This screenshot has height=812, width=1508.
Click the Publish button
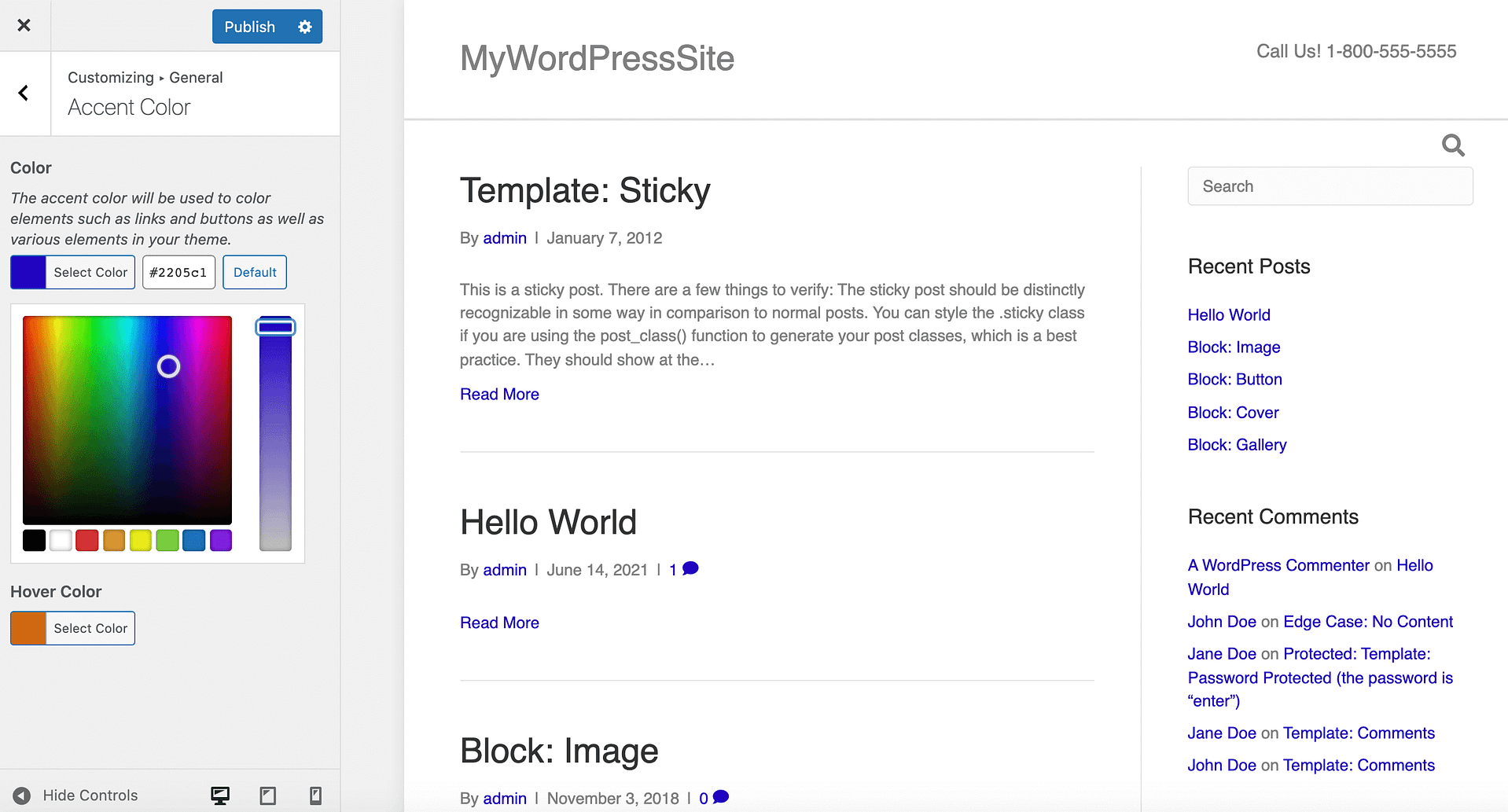pos(249,27)
